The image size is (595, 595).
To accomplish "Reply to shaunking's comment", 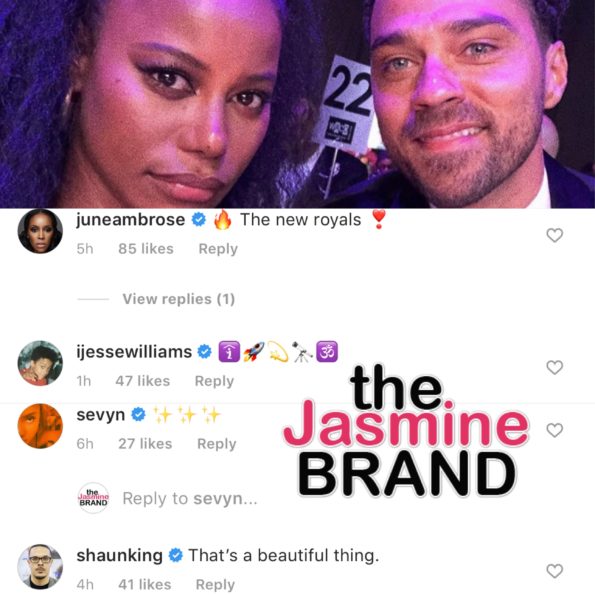I will click(x=215, y=585).
